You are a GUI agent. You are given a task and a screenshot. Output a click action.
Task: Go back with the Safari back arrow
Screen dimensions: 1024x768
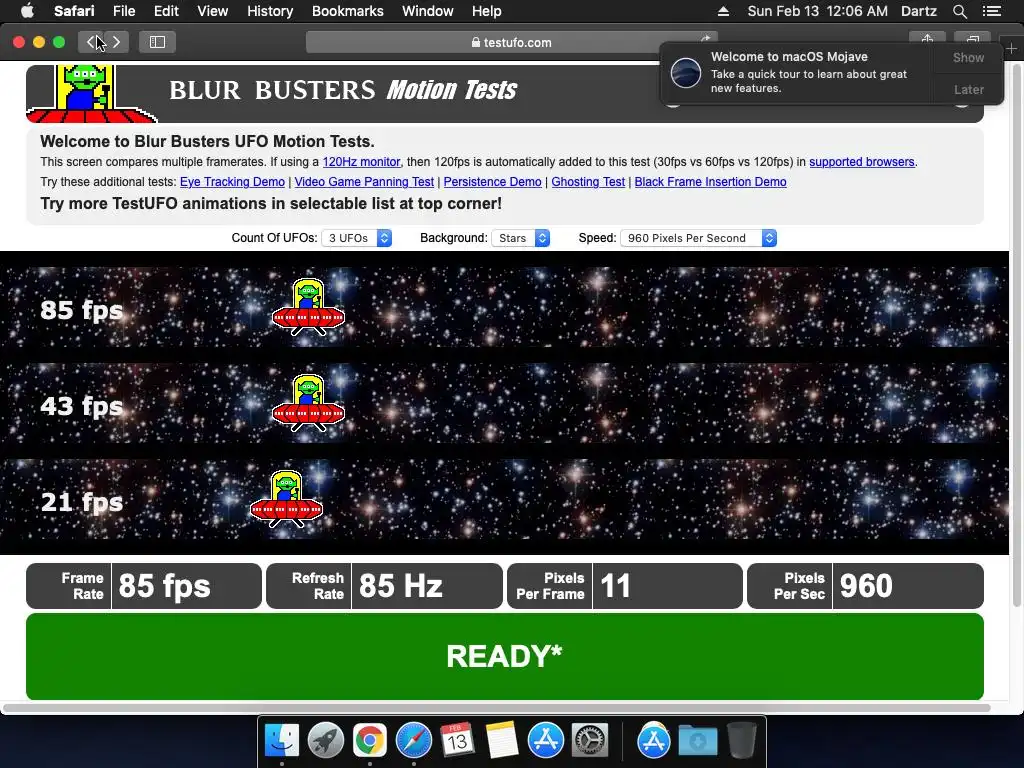pos(91,42)
